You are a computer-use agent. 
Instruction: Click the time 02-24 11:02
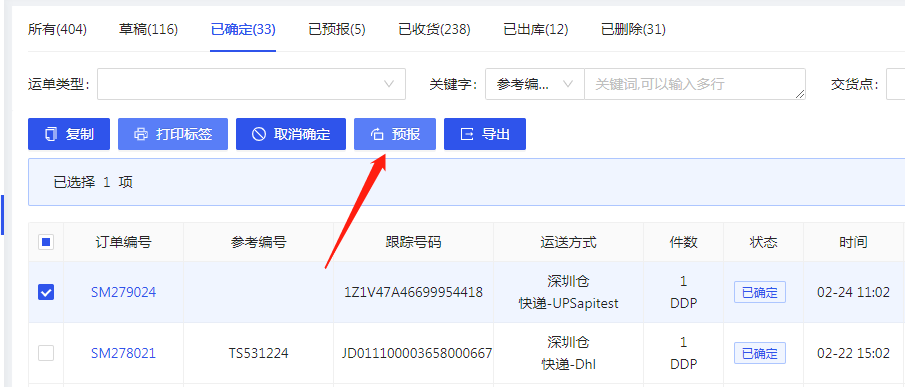[x=854, y=292]
